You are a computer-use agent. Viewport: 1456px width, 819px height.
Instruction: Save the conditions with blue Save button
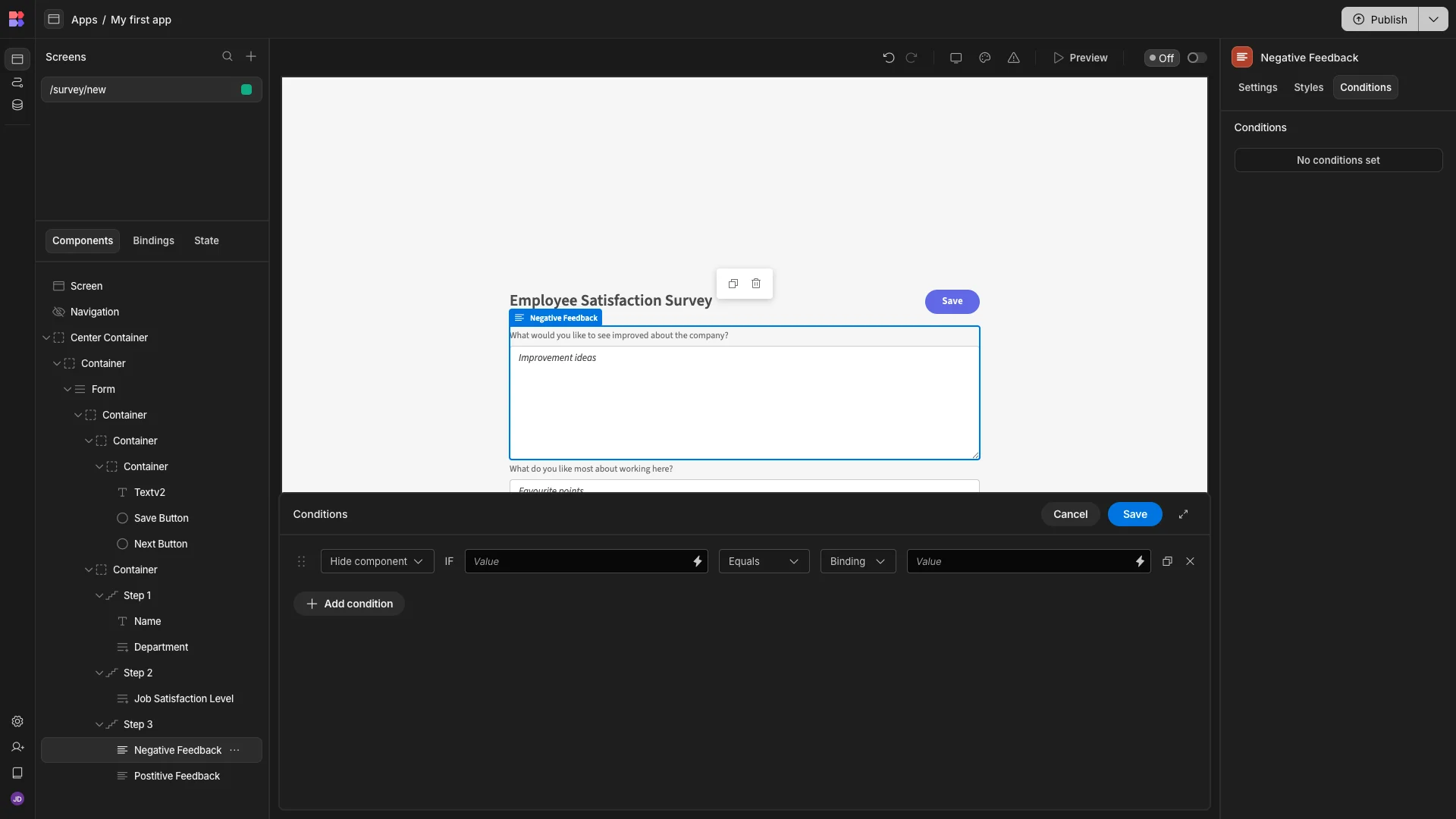click(x=1134, y=514)
